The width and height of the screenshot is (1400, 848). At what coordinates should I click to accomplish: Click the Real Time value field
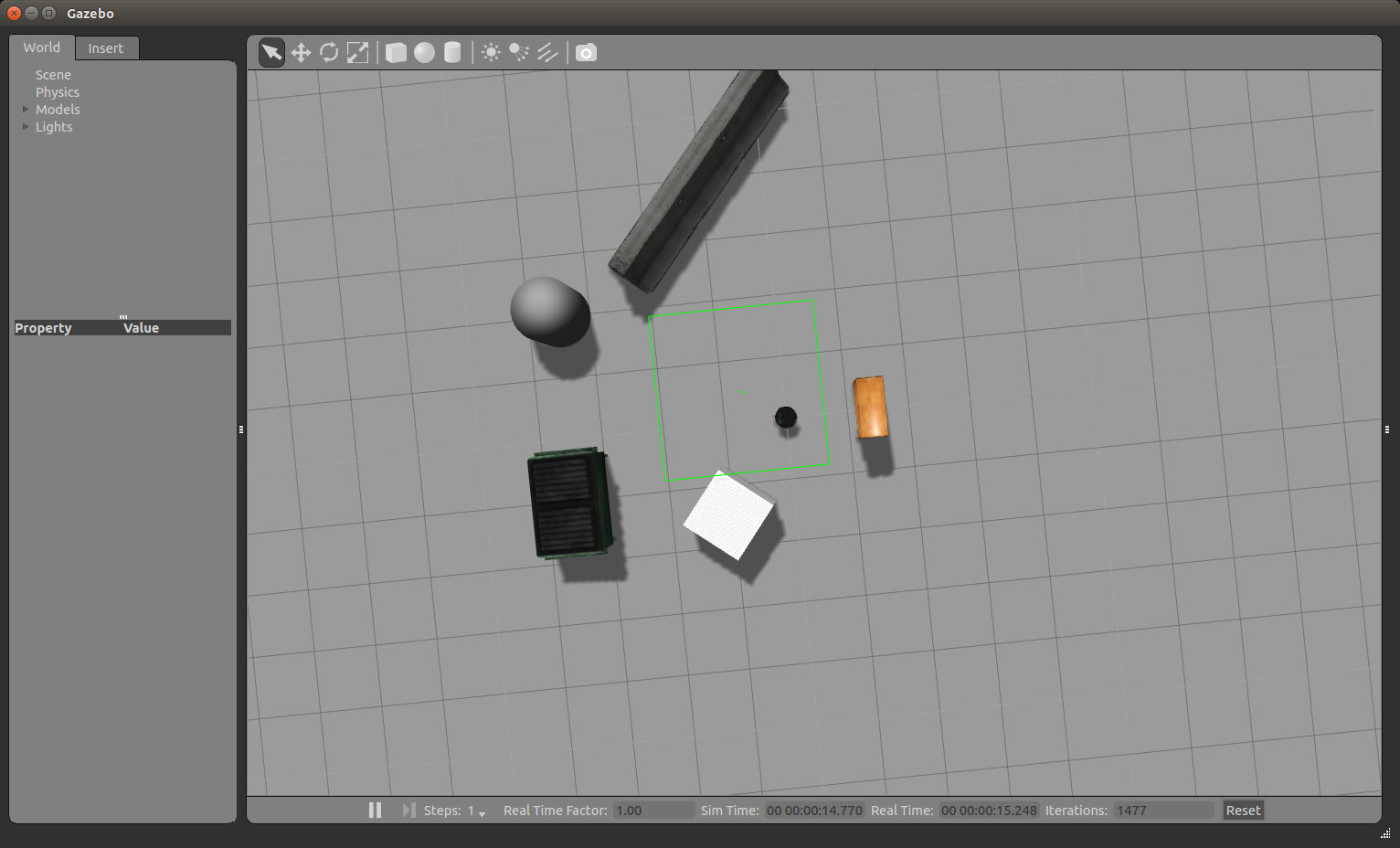coord(990,811)
